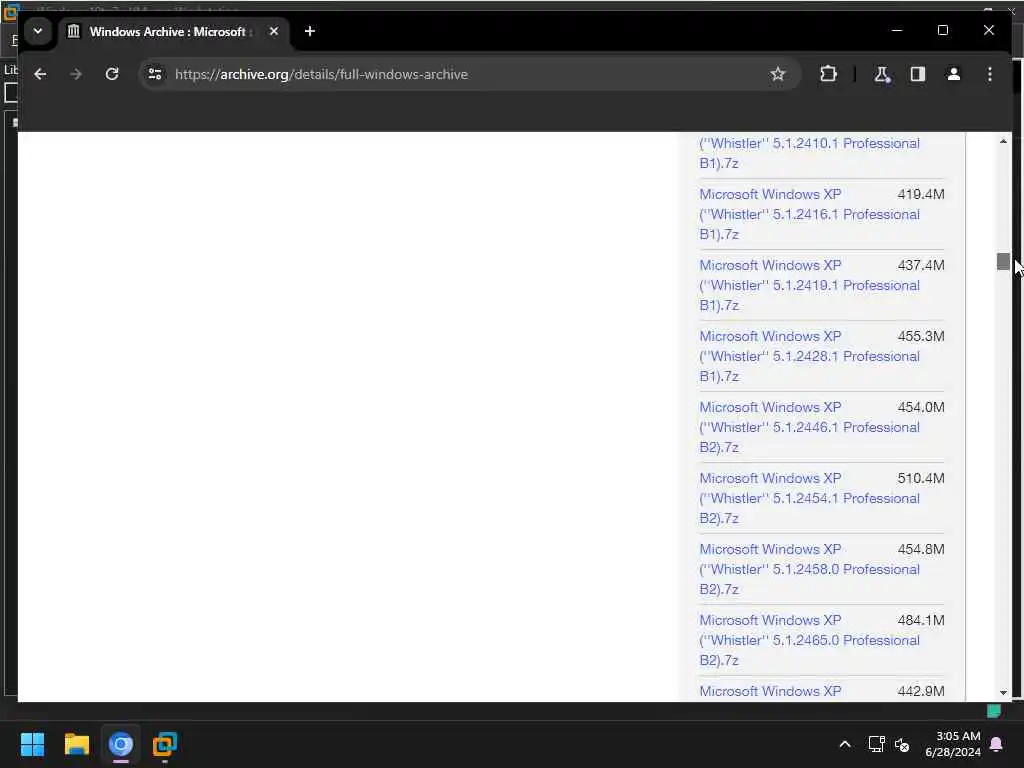View site information icon in address bar
Screen dimensions: 1024x768
coord(155,74)
